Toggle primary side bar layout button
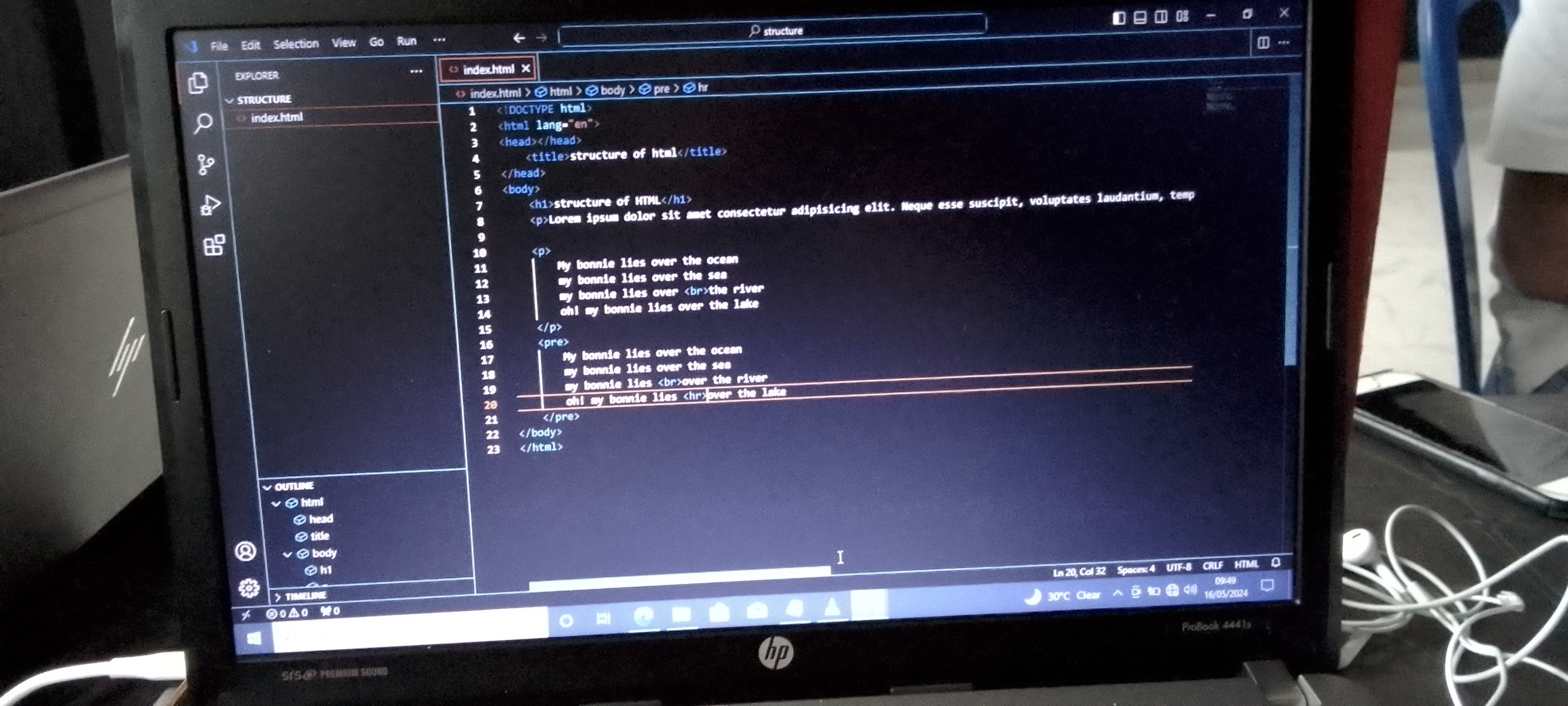The image size is (1568, 706). point(1118,18)
